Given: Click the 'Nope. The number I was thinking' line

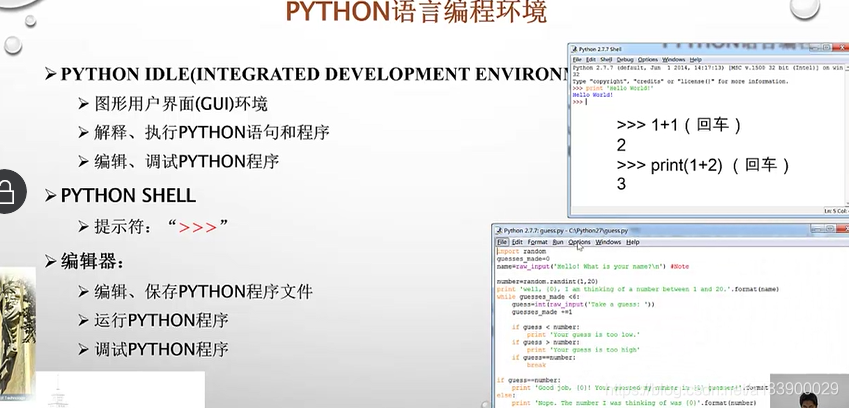Looking at the screenshot, I should (634, 403).
